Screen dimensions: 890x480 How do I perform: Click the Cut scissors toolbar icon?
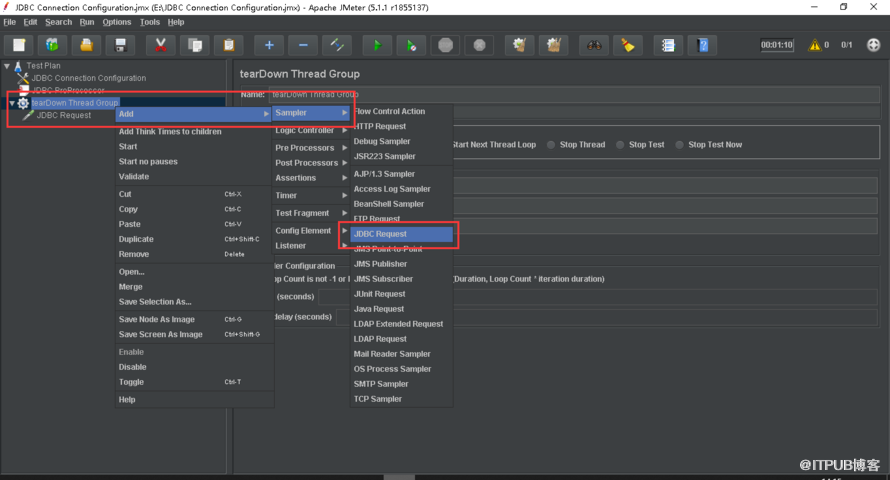point(159,45)
